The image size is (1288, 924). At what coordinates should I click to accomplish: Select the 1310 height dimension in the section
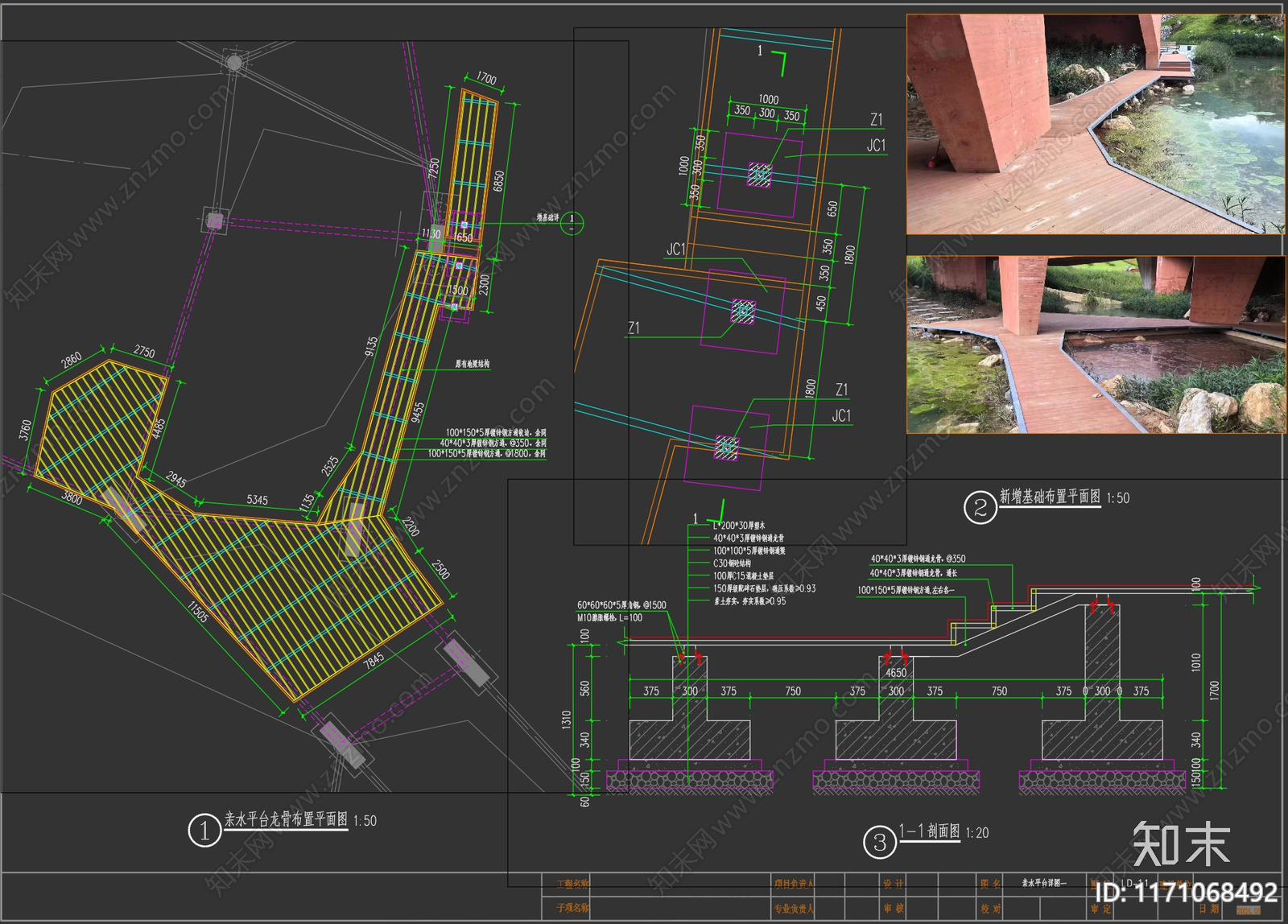(x=567, y=719)
